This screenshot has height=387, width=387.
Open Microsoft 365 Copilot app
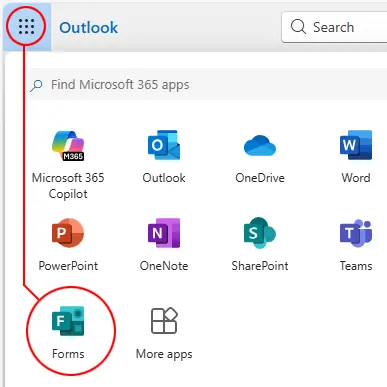pyautogui.click(x=68, y=165)
